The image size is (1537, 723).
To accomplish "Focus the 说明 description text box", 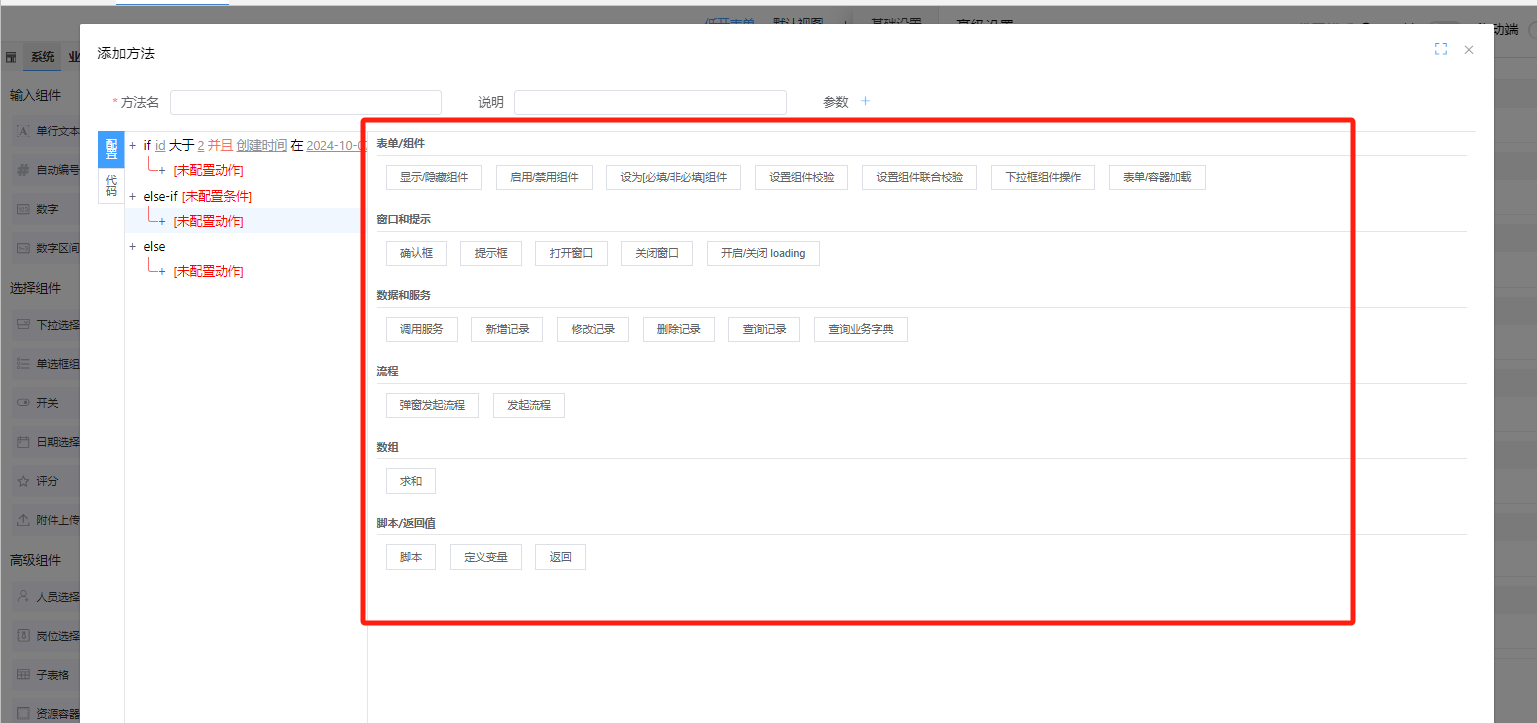I will tap(650, 102).
